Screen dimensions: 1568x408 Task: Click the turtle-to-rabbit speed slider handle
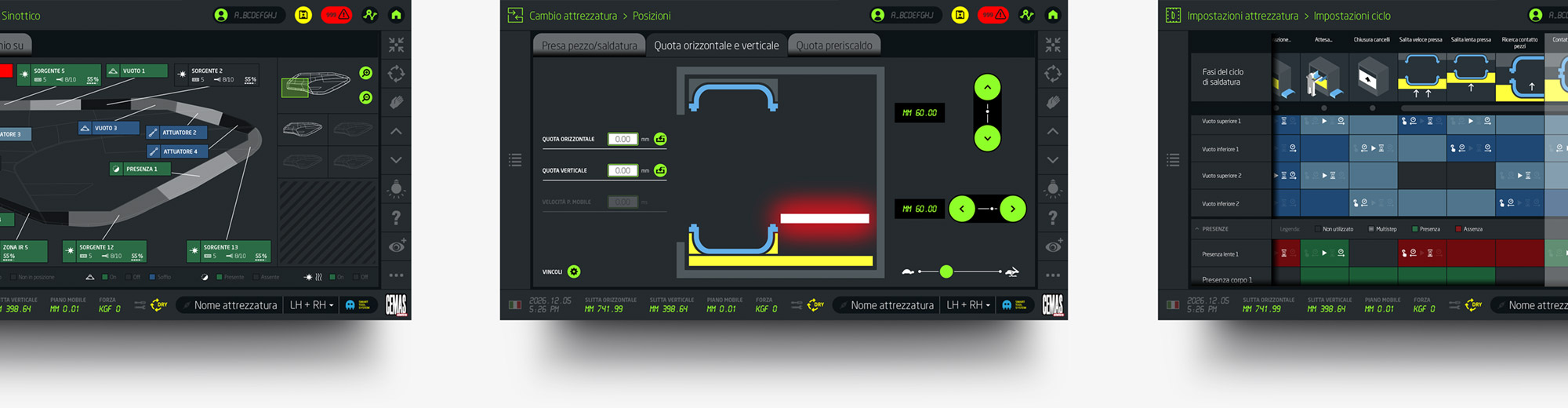[946, 271]
